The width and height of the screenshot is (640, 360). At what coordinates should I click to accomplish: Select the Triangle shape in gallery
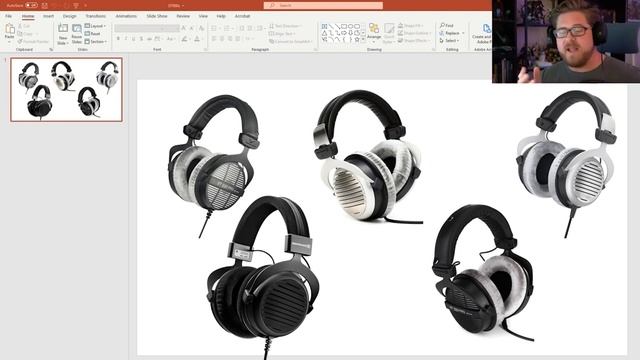click(x=324, y=33)
